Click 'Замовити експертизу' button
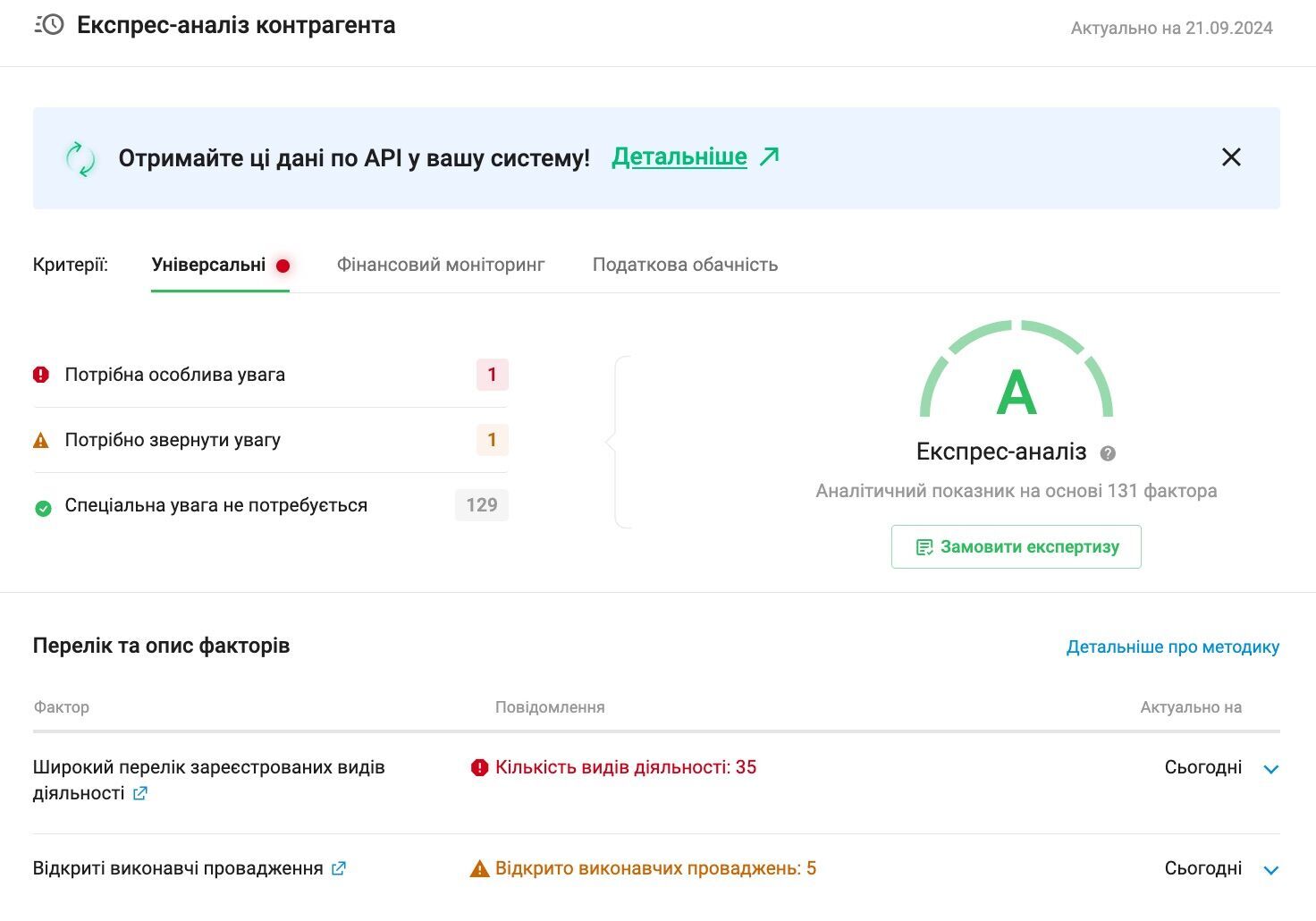1316x921 pixels. click(x=1017, y=546)
